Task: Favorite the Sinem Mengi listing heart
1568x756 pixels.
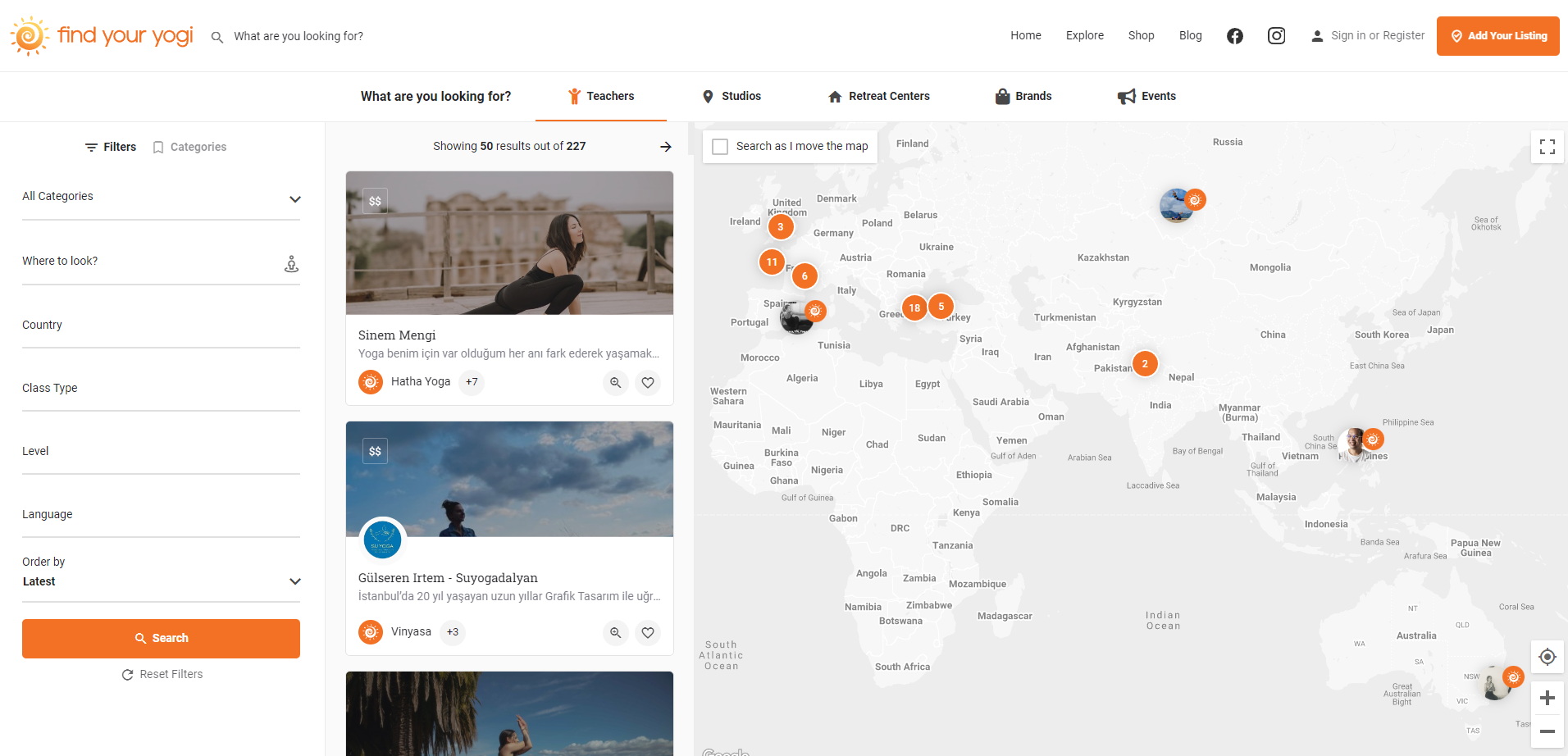Action: [648, 383]
